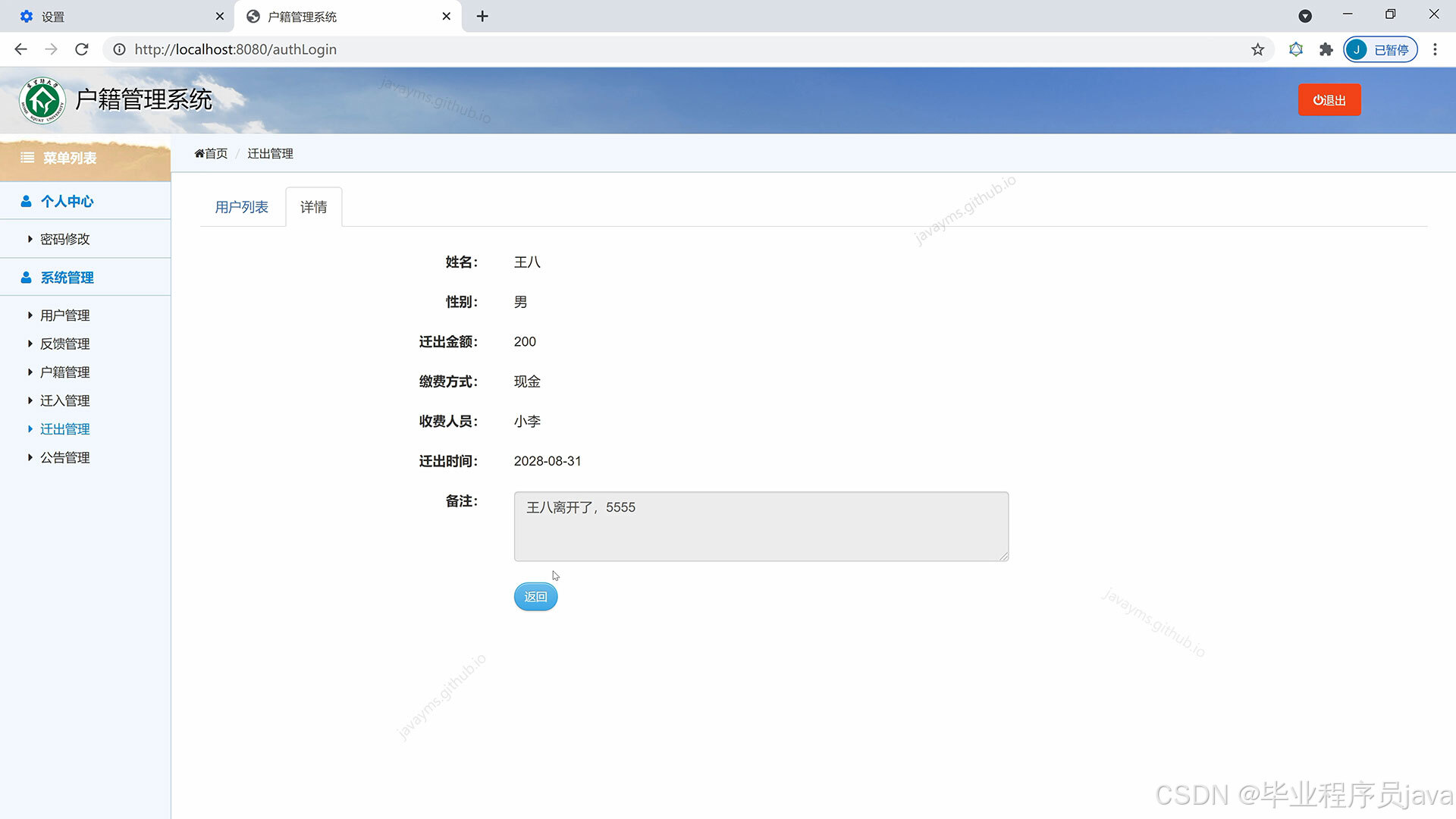The height and width of the screenshot is (819, 1456).
Task: Click the browser forward arrow
Action: (51, 49)
